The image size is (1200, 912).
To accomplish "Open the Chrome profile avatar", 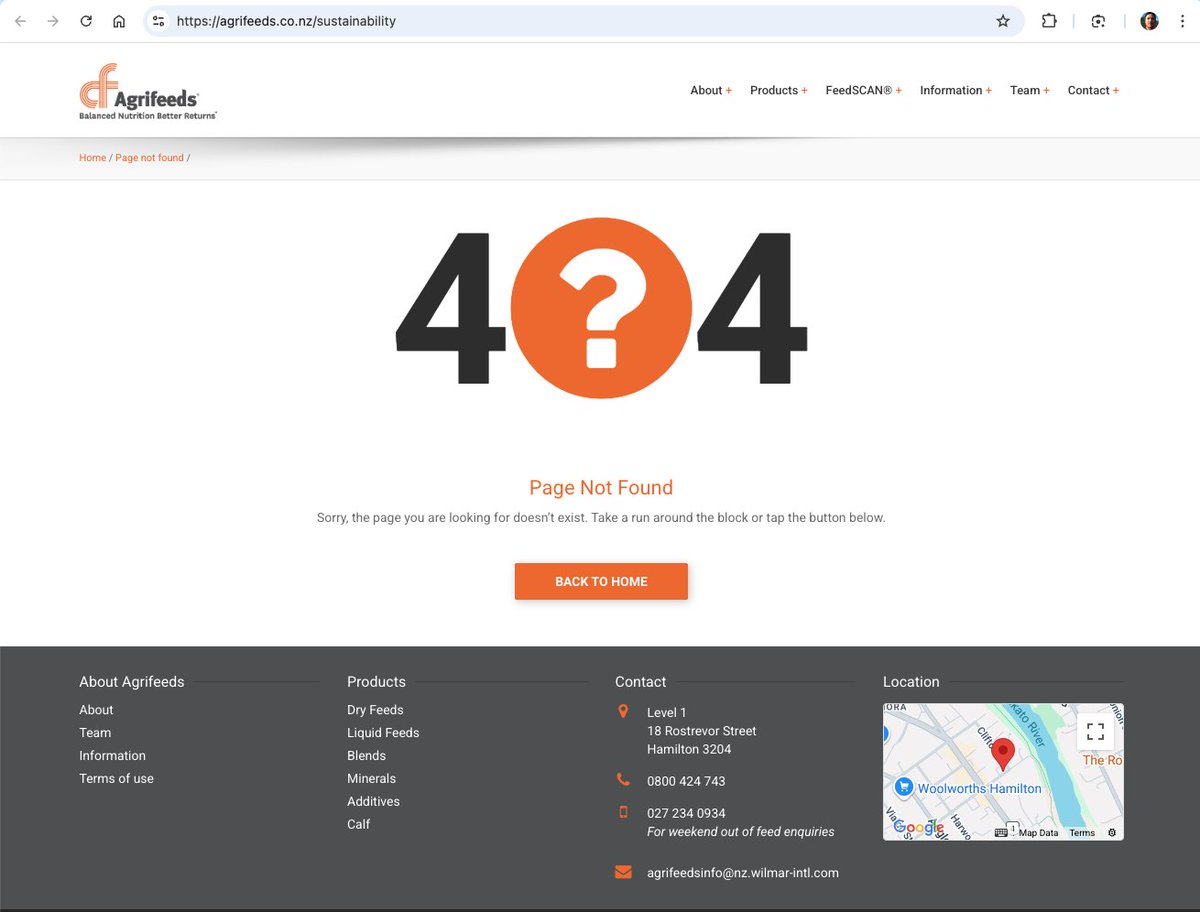I will click(x=1149, y=21).
